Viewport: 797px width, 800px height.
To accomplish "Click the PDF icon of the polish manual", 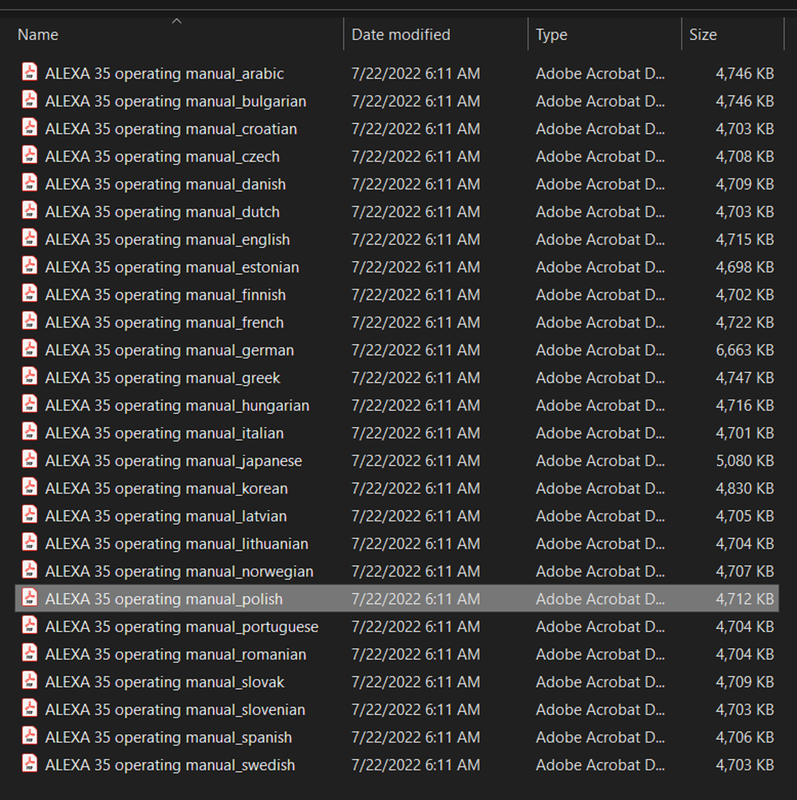I will [30, 597].
